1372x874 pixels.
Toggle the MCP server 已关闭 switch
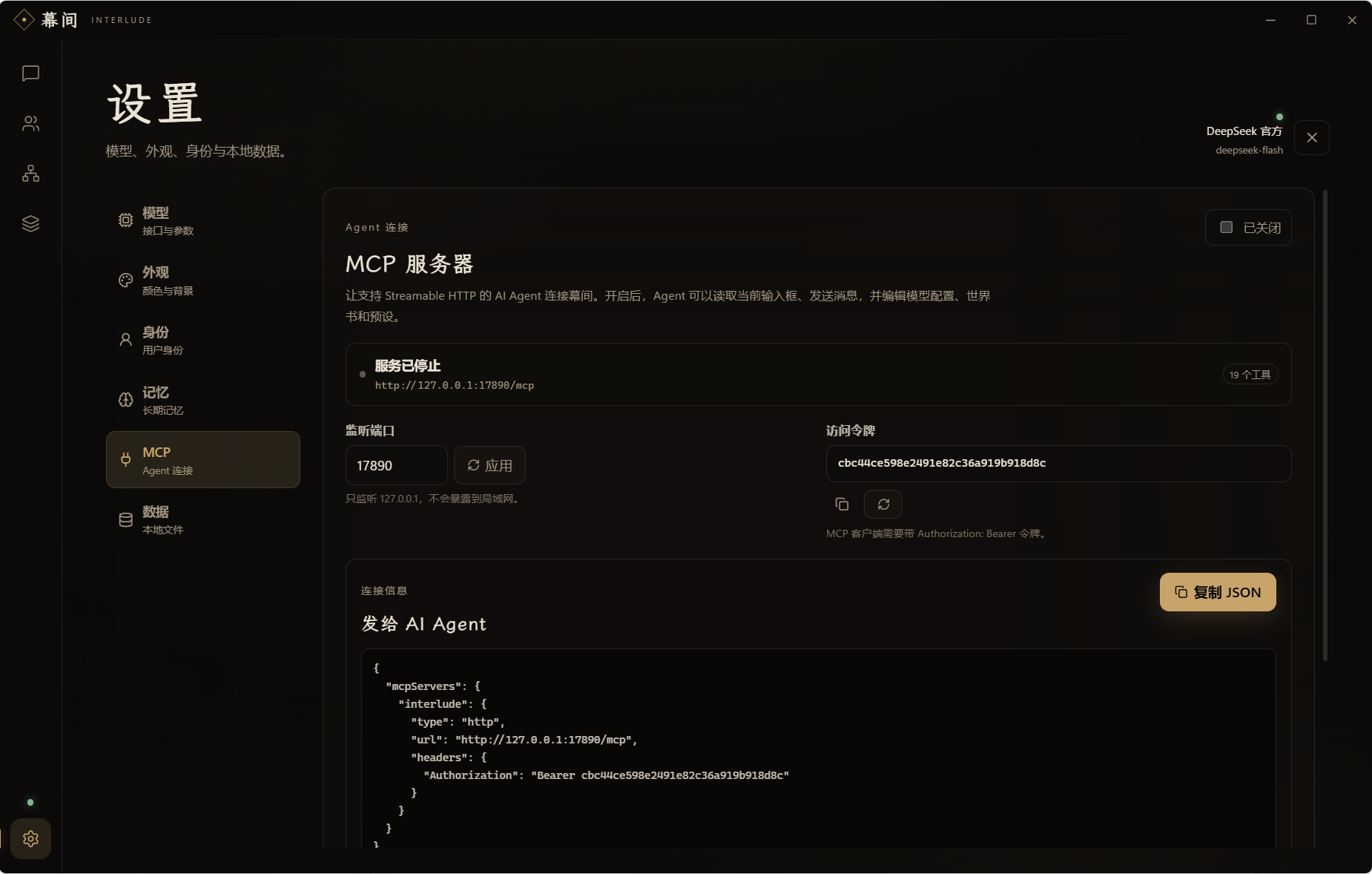[x=1248, y=228]
